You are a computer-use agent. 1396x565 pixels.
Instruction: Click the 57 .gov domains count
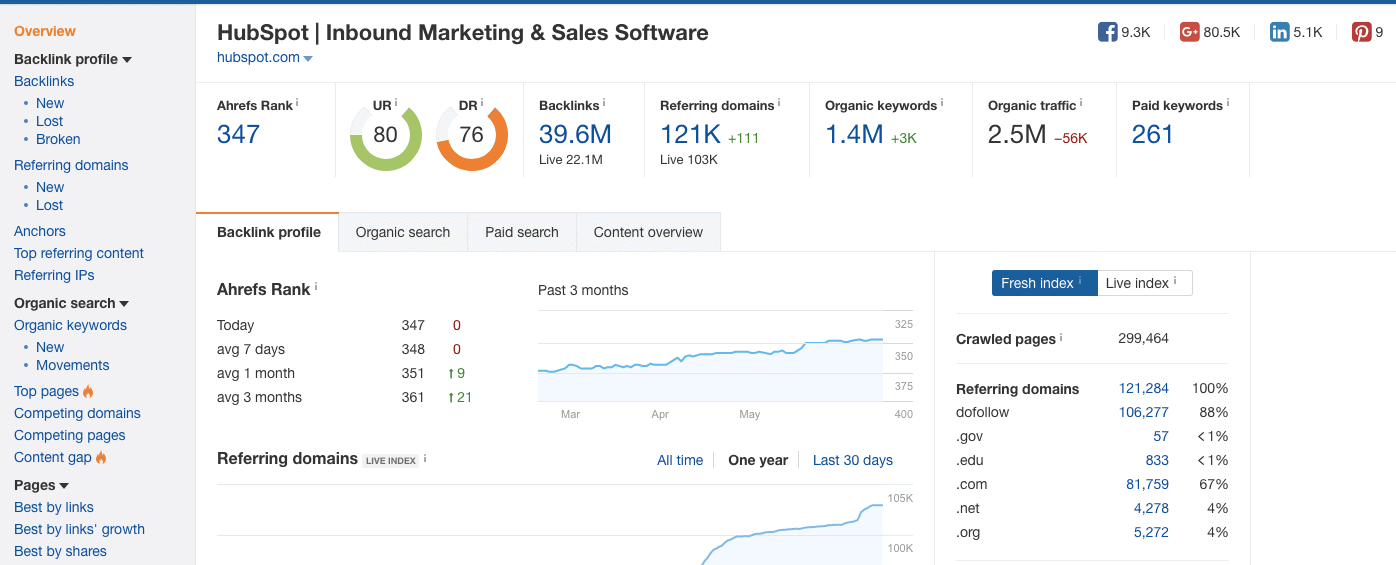tap(1160, 436)
